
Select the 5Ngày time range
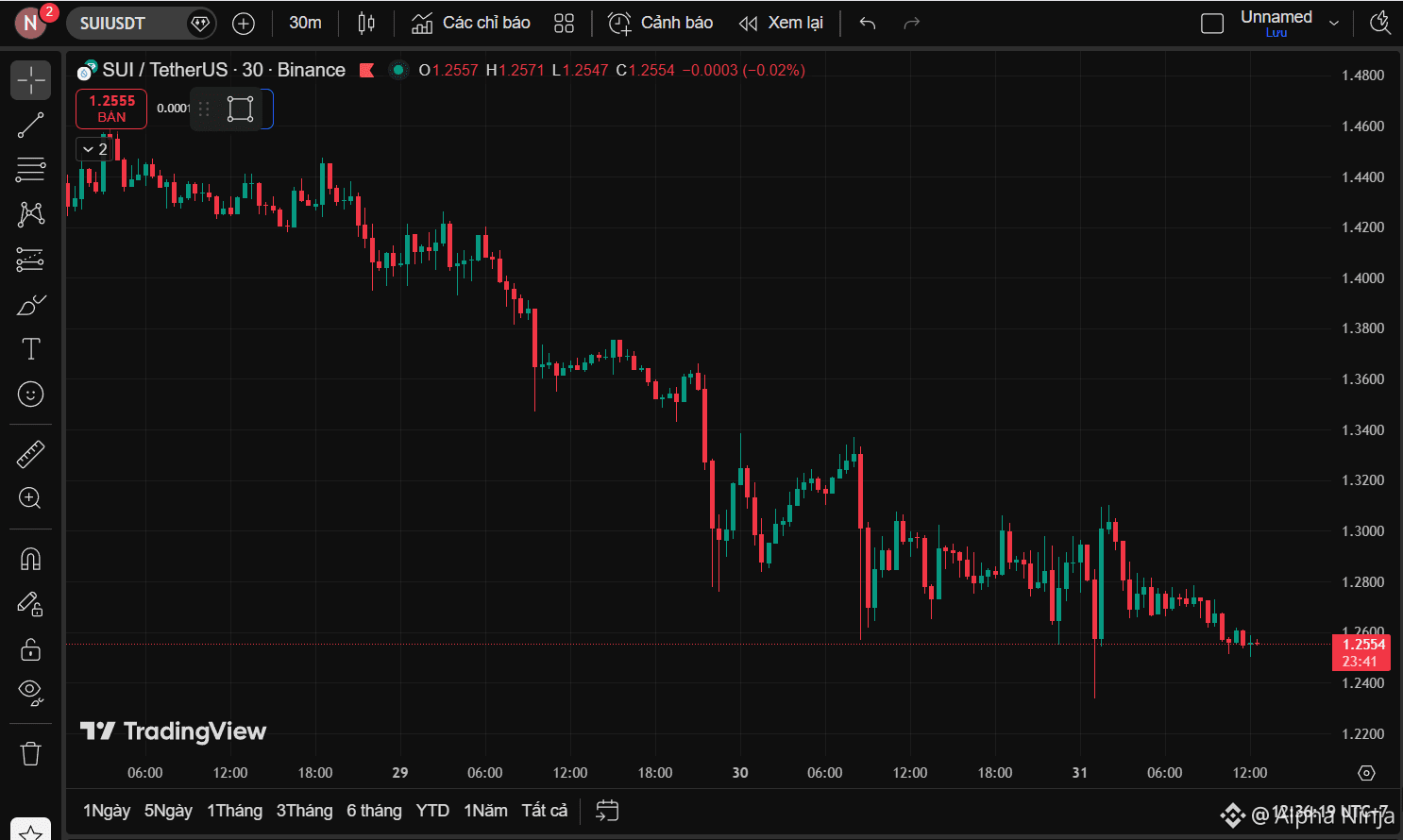pos(168,811)
